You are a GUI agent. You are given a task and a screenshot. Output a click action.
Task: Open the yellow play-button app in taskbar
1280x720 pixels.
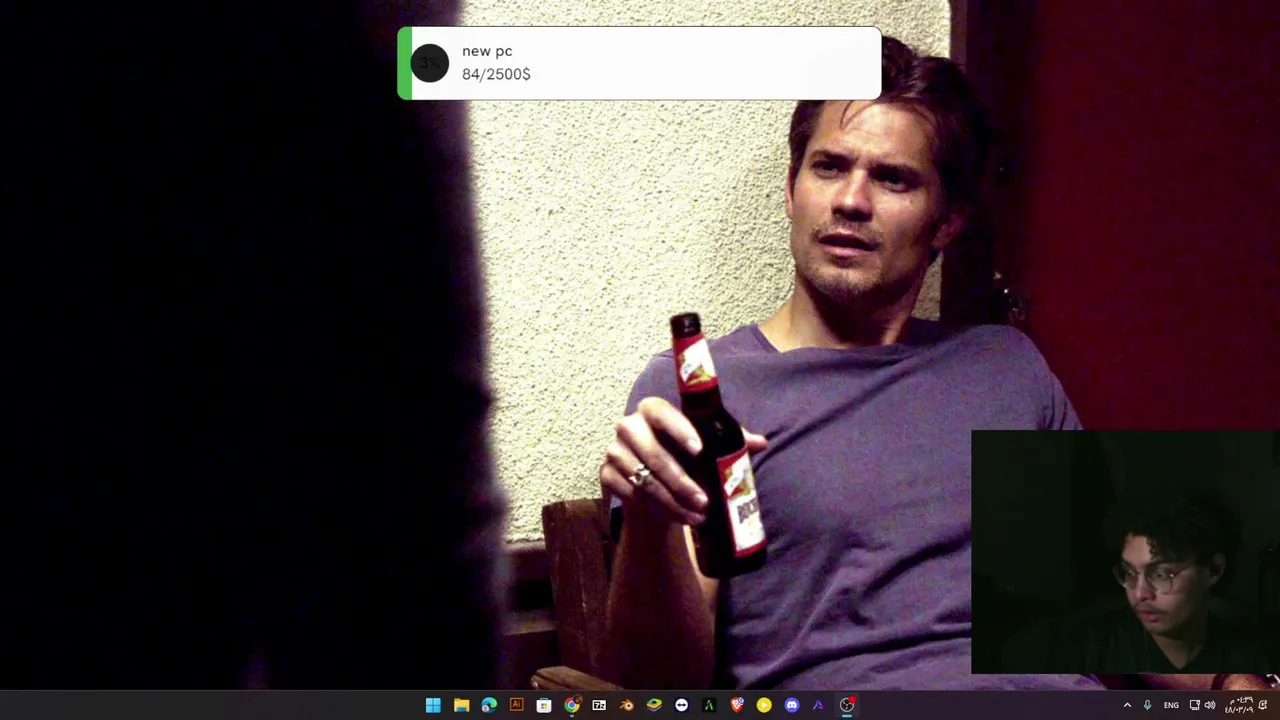point(764,705)
